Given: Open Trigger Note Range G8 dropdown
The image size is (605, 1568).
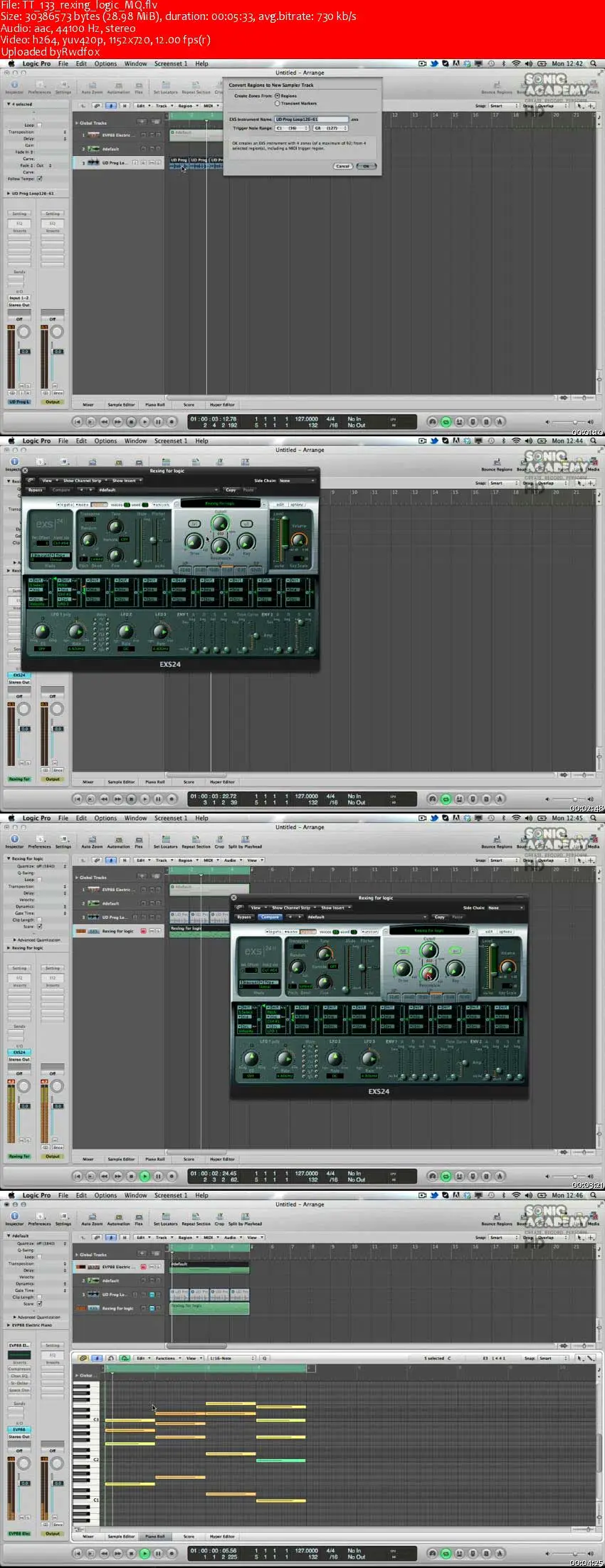Looking at the screenshot, I should tap(331, 128).
